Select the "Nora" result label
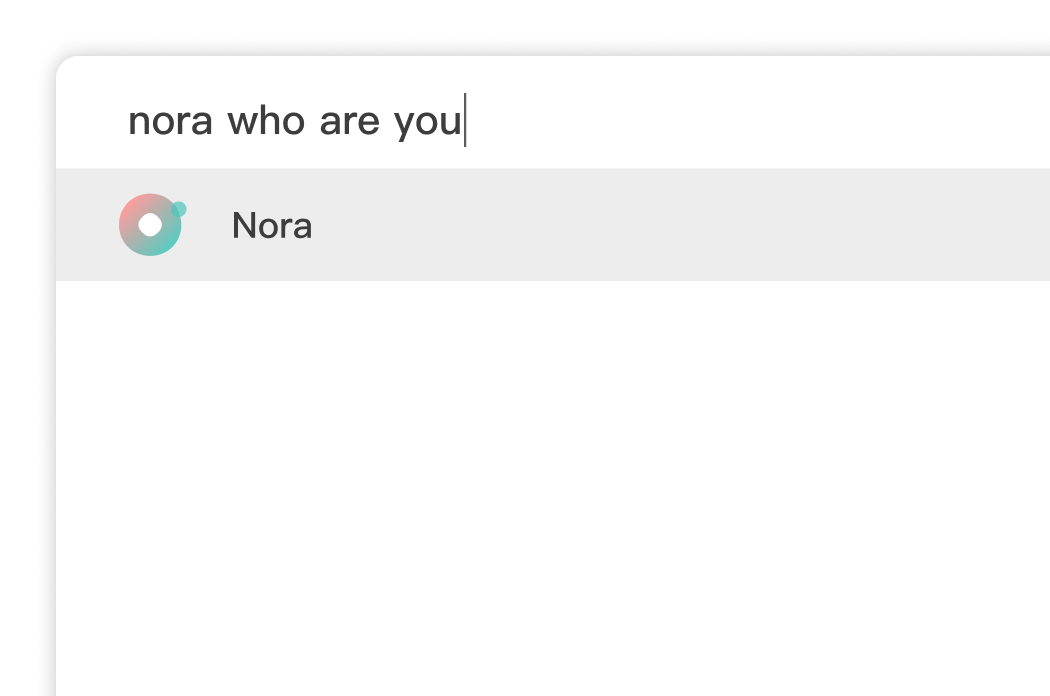 coord(271,226)
